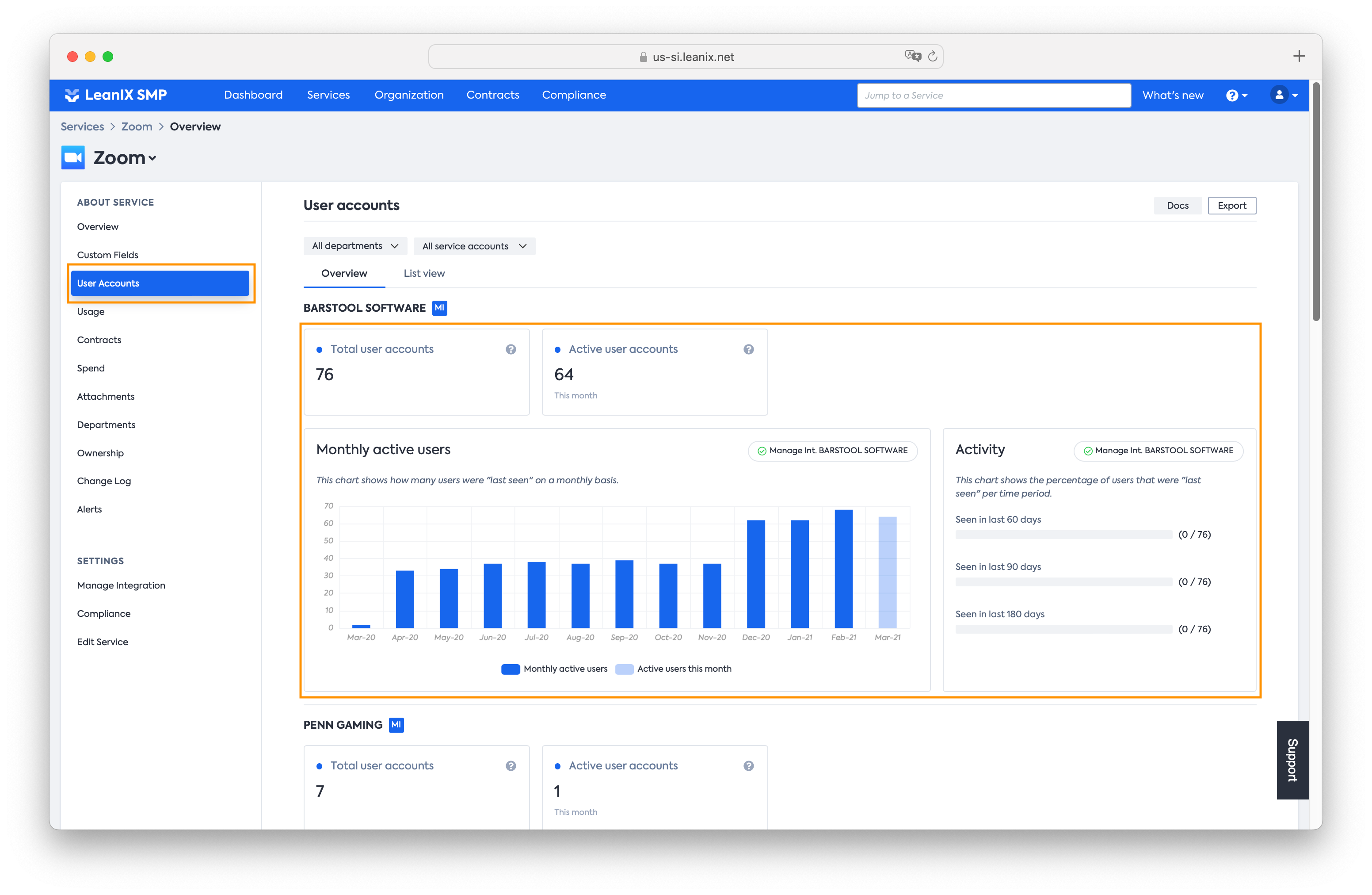Open the user profile avatar menu
The height and width of the screenshot is (895, 1372).
1284,95
